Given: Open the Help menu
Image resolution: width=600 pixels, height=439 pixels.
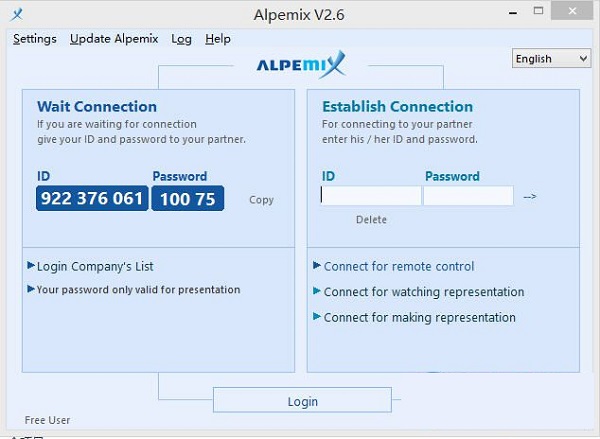Looking at the screenshot, I should coord(218,39).
